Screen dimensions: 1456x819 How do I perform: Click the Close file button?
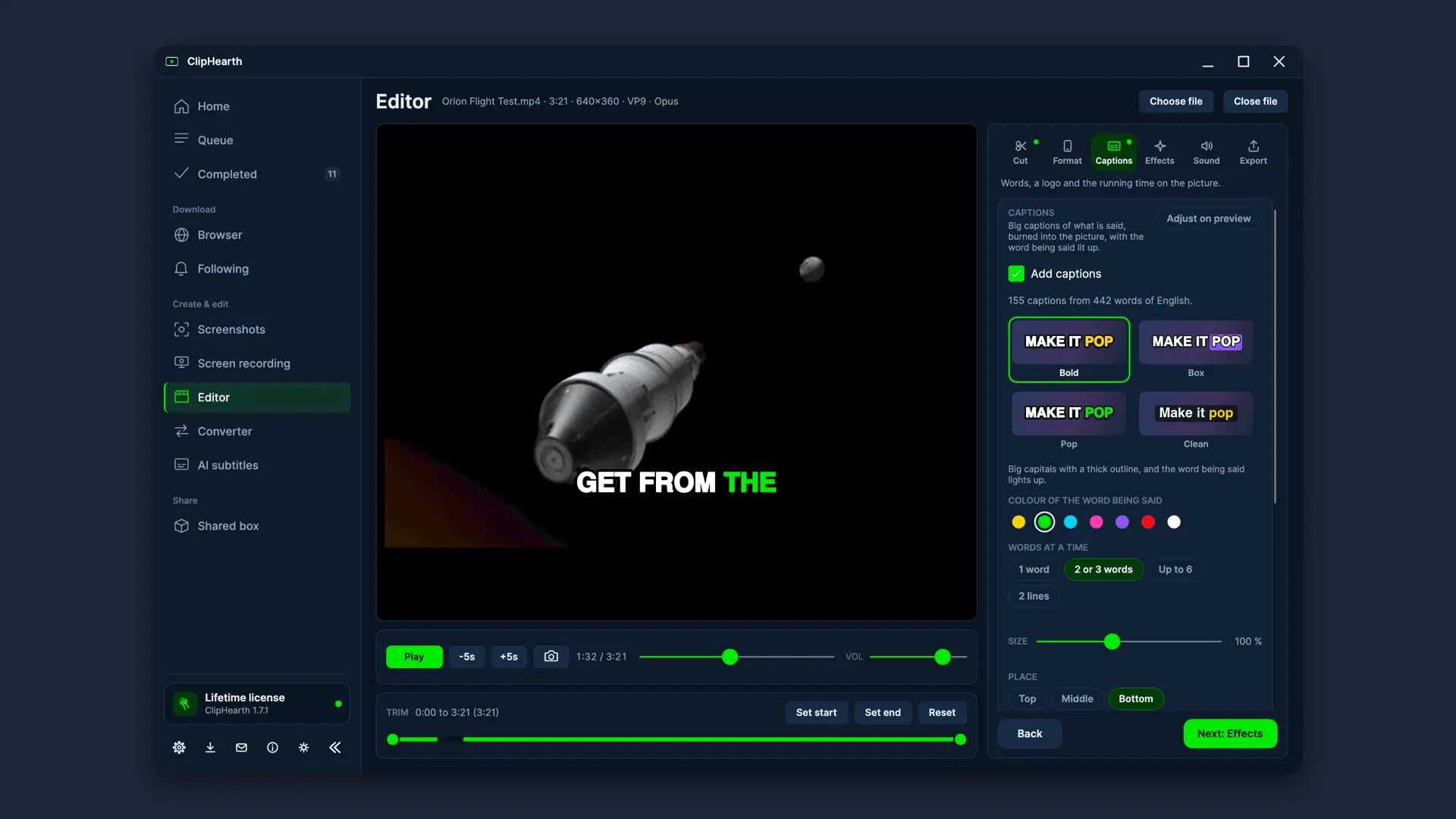pyautogui.click(x=1255, y=102)
